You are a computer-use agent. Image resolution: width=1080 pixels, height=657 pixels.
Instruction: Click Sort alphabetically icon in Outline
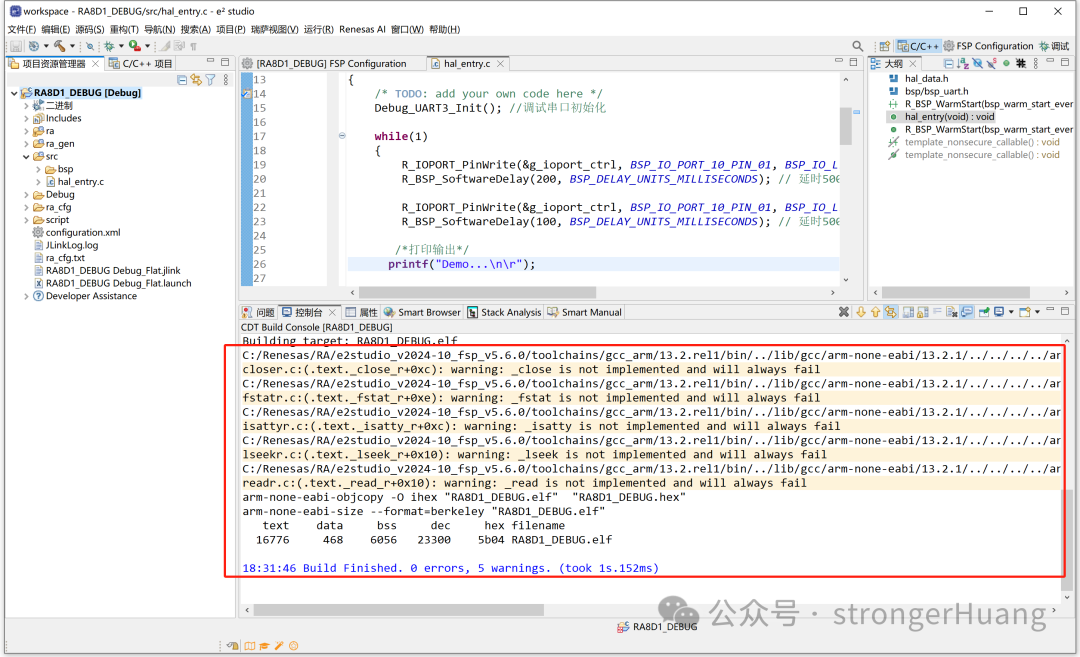coord(963,63)
